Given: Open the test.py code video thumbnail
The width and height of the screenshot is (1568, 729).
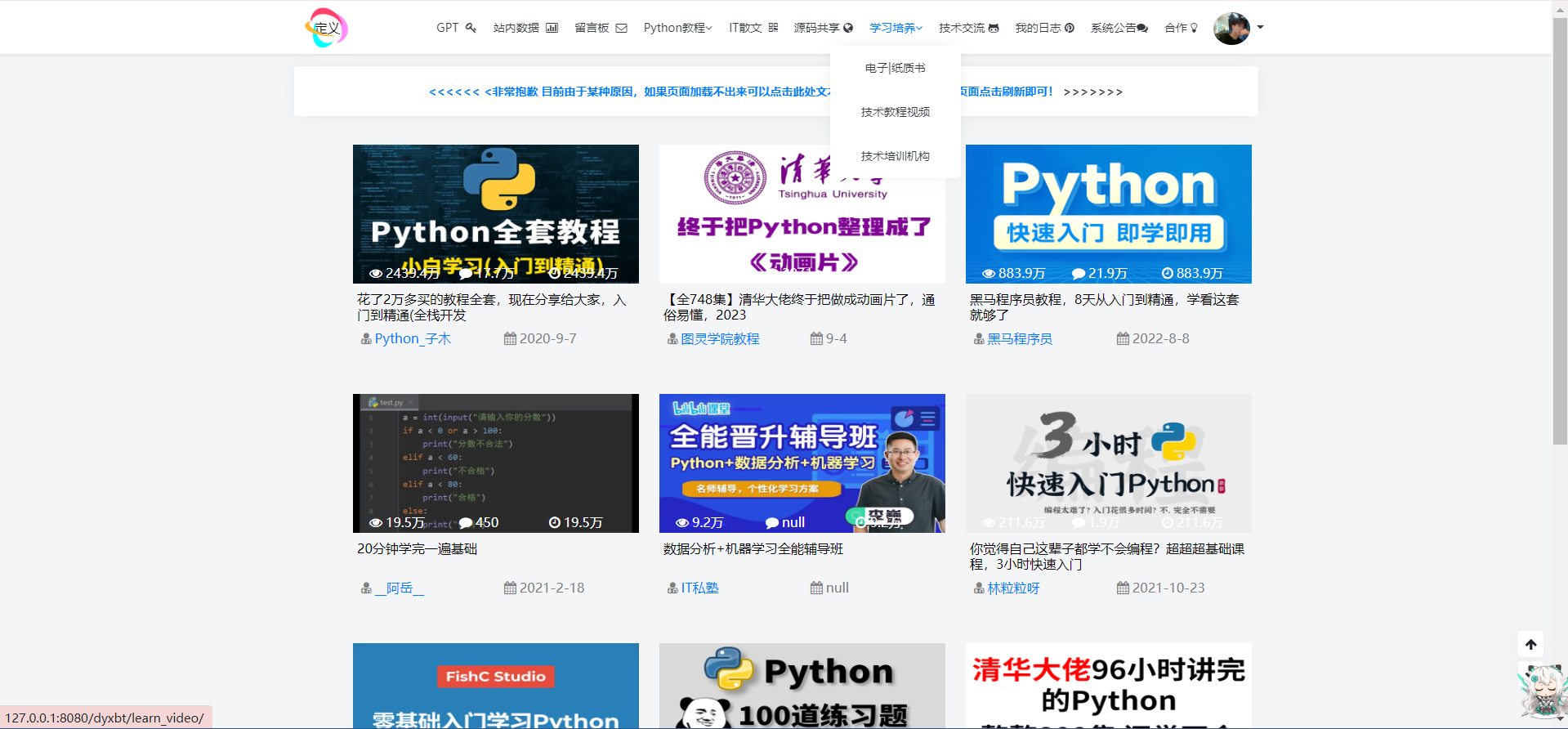Looking at the screenshot, I should [x=496, y=463].
